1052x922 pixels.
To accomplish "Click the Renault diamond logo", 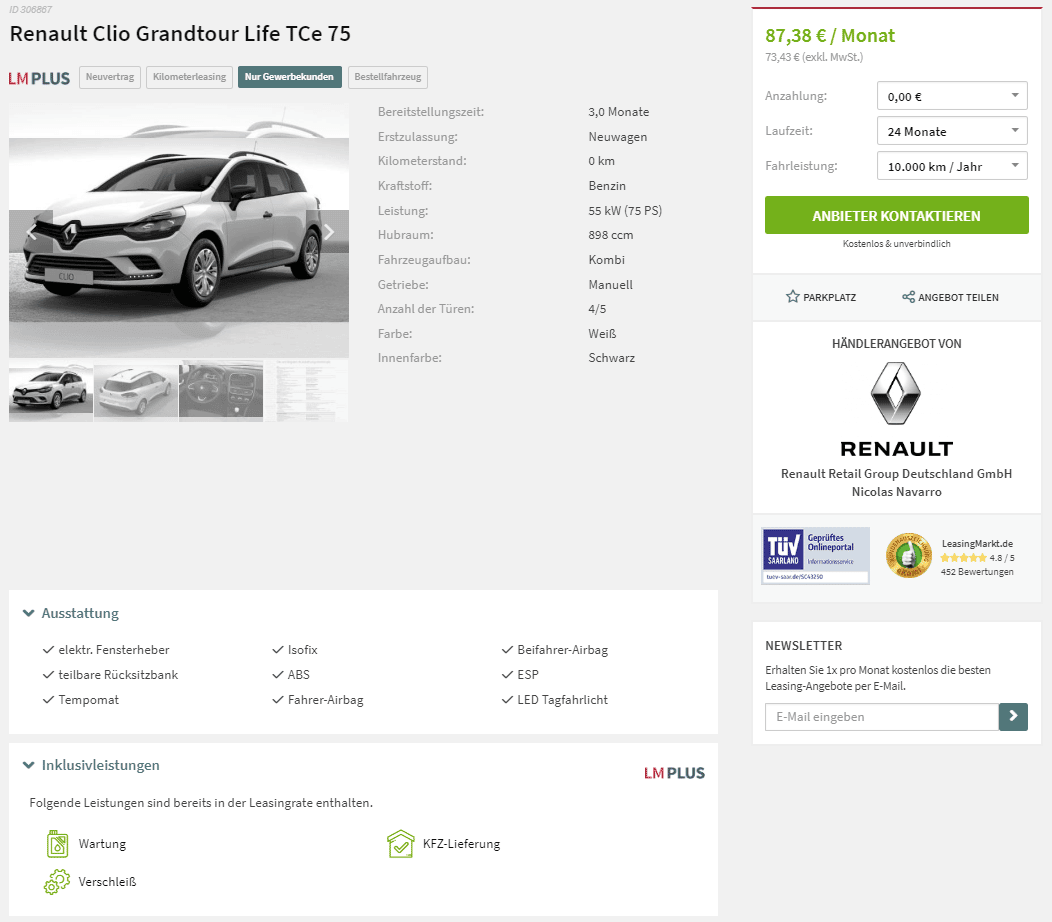I will [x=896, y=393].
